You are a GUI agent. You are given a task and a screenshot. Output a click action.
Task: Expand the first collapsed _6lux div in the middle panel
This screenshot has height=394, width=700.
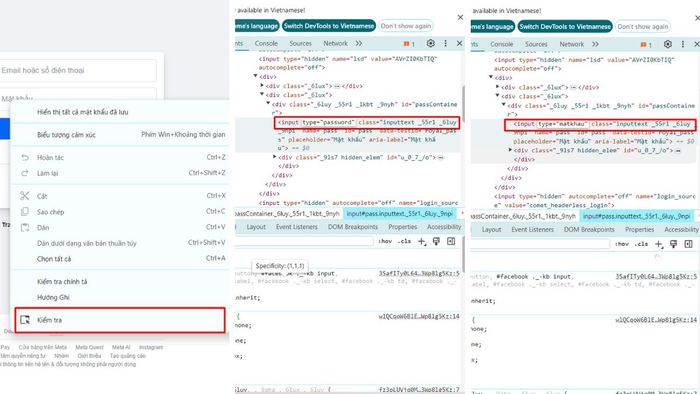(x=262, y=86)
